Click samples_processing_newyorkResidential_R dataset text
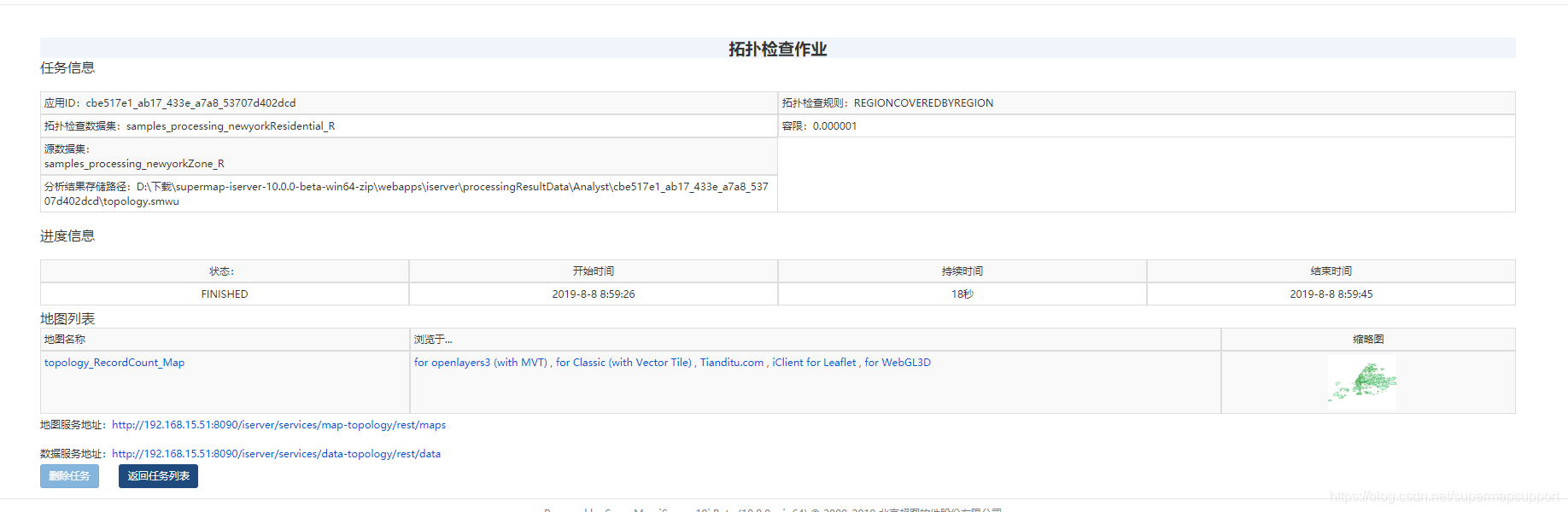This screenshot has height=512, width=1568. click(x=231, y=126)
